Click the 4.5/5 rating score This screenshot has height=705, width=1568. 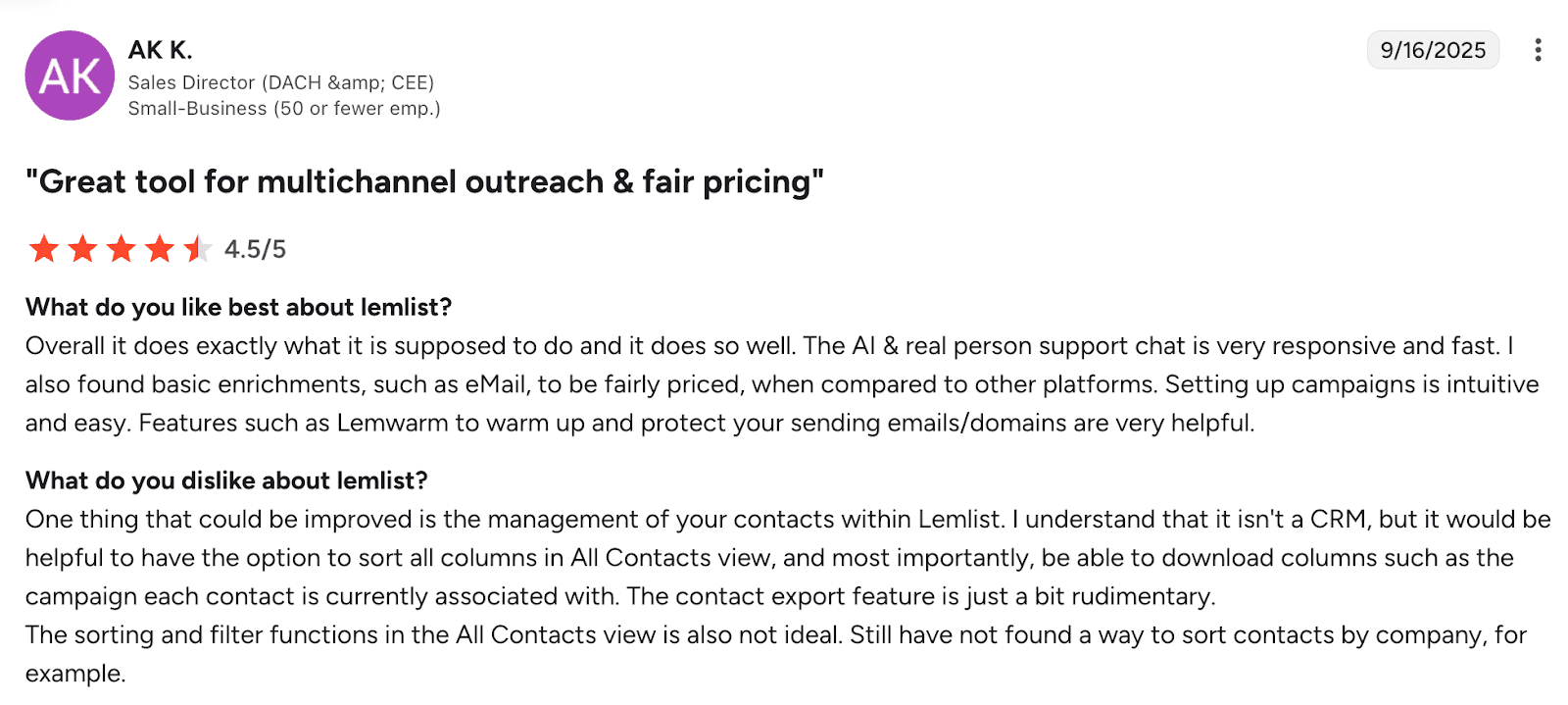255,250
